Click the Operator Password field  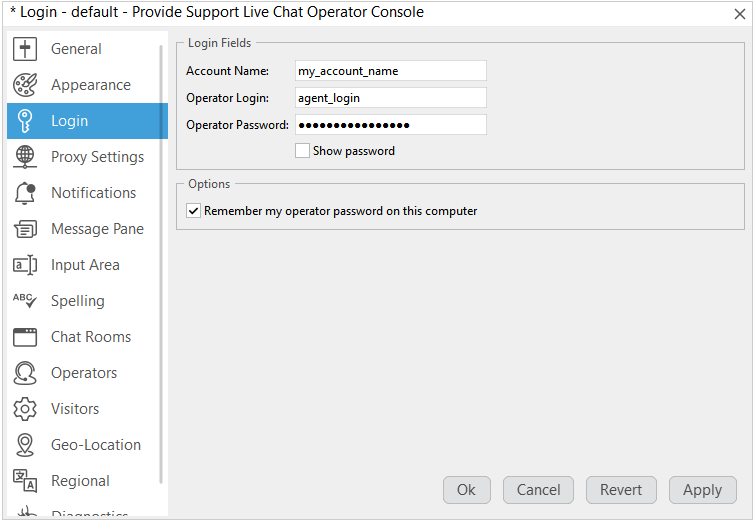click(391, 125)
